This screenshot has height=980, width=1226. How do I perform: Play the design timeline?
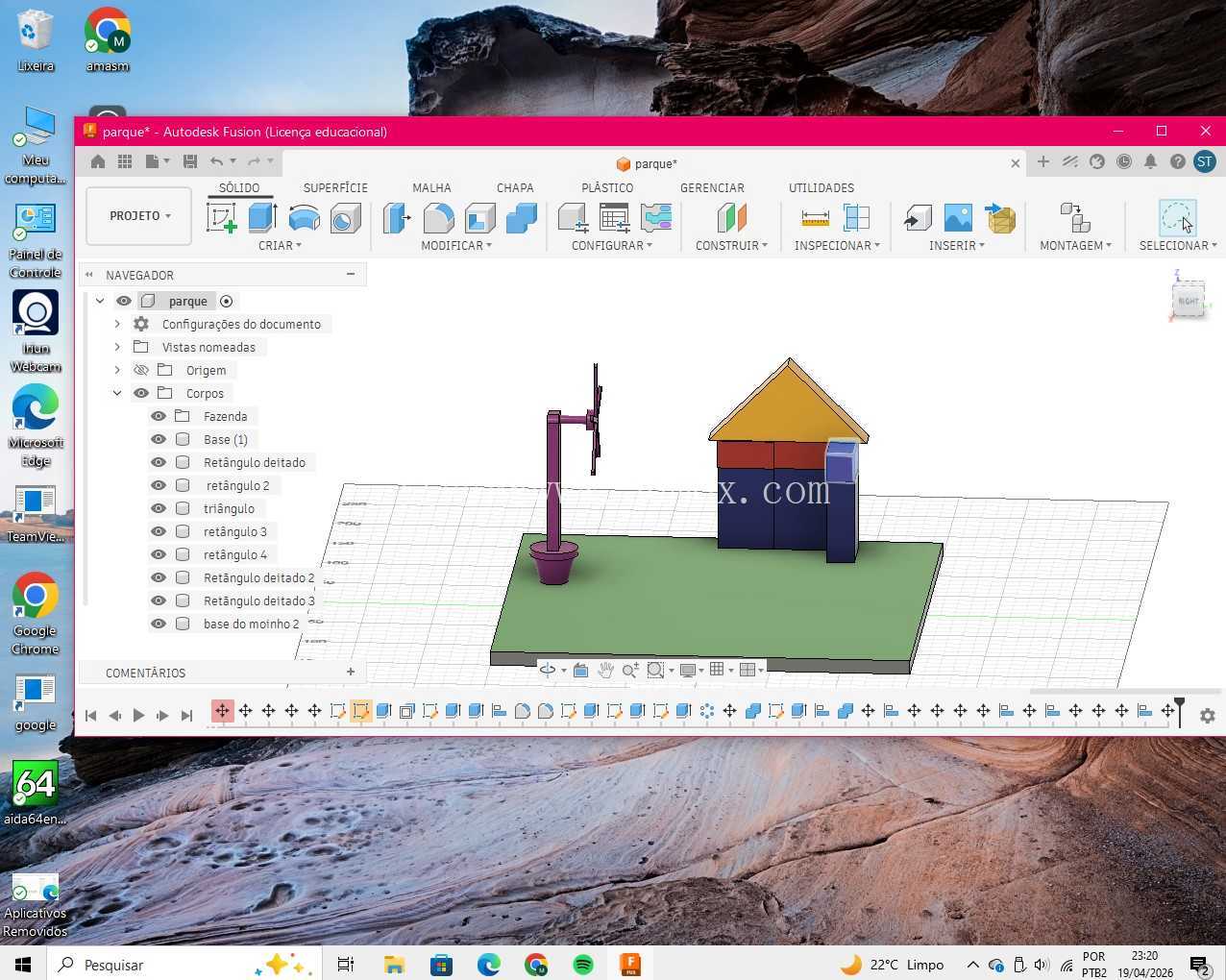[x=138, y=715]
